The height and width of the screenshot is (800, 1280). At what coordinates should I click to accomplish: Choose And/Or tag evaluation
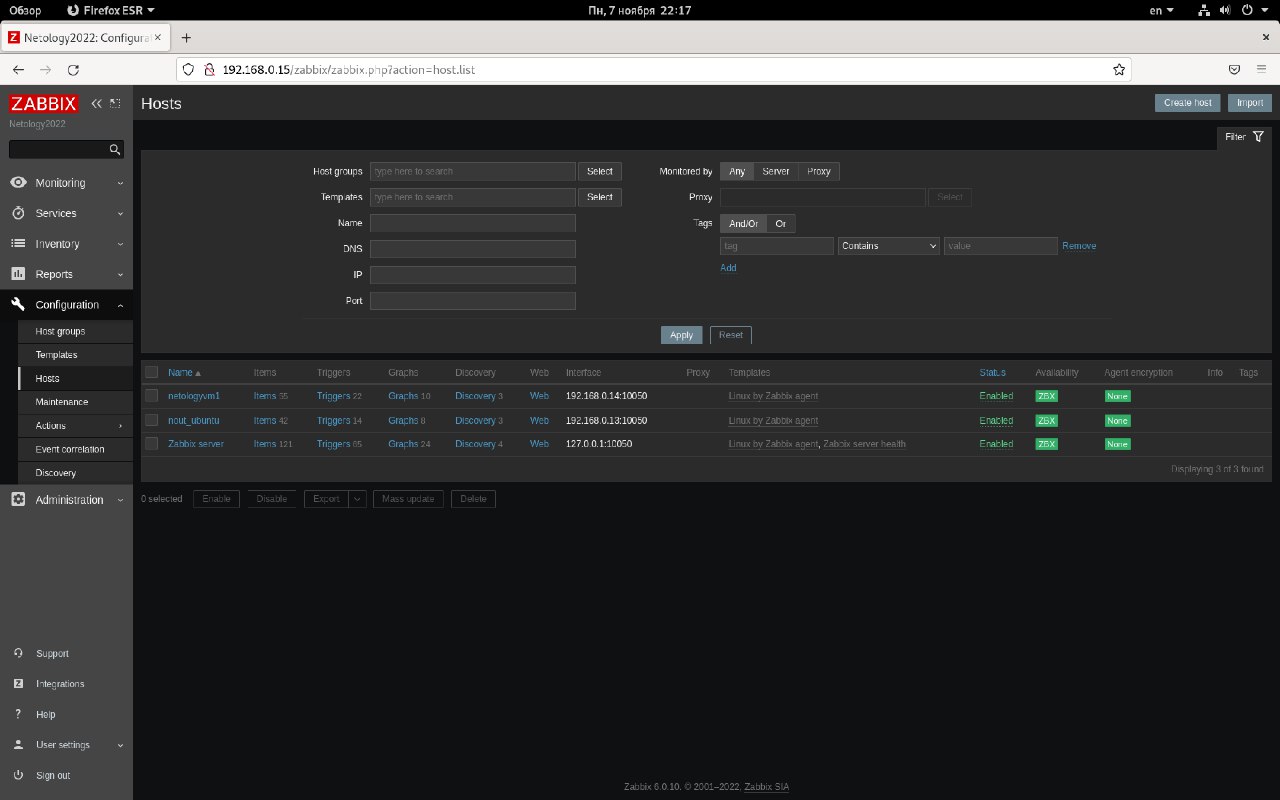click(x=743, y=223)
